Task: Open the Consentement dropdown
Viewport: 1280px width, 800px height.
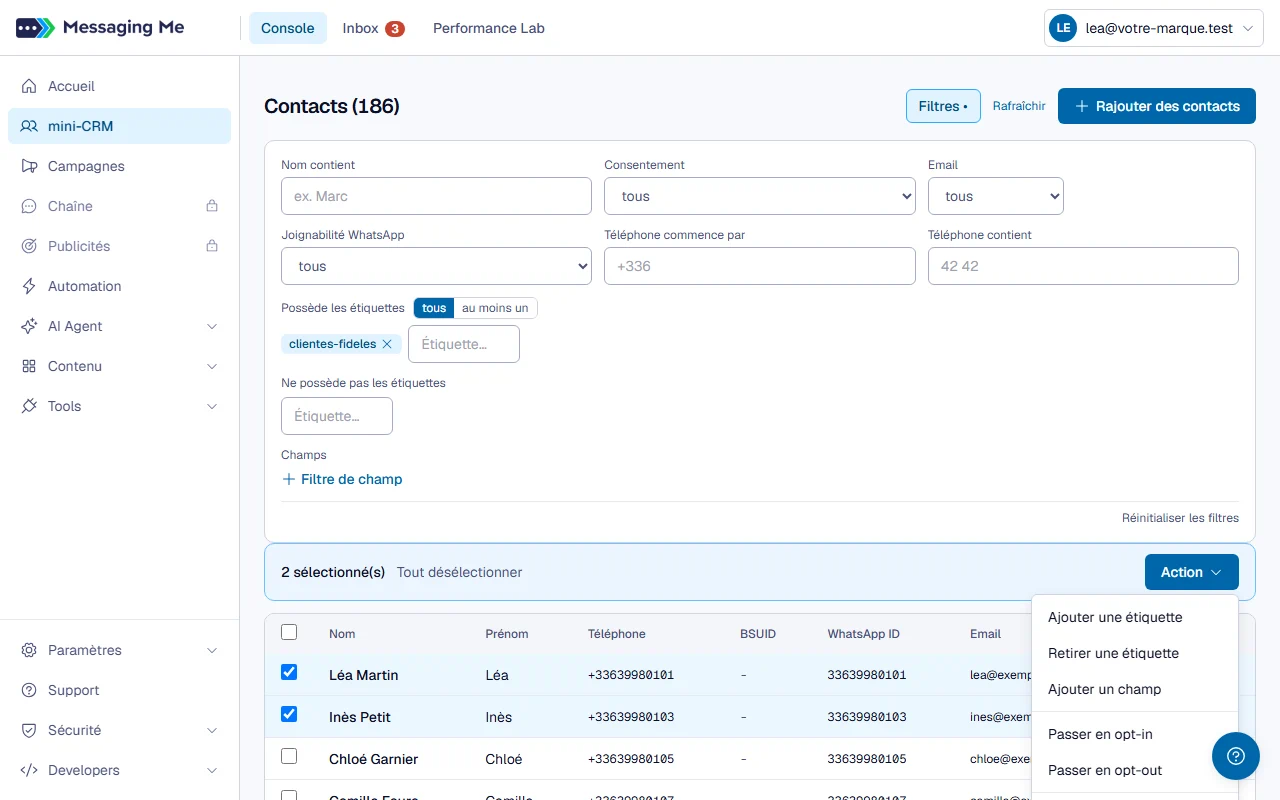Action: pos(760,196)
